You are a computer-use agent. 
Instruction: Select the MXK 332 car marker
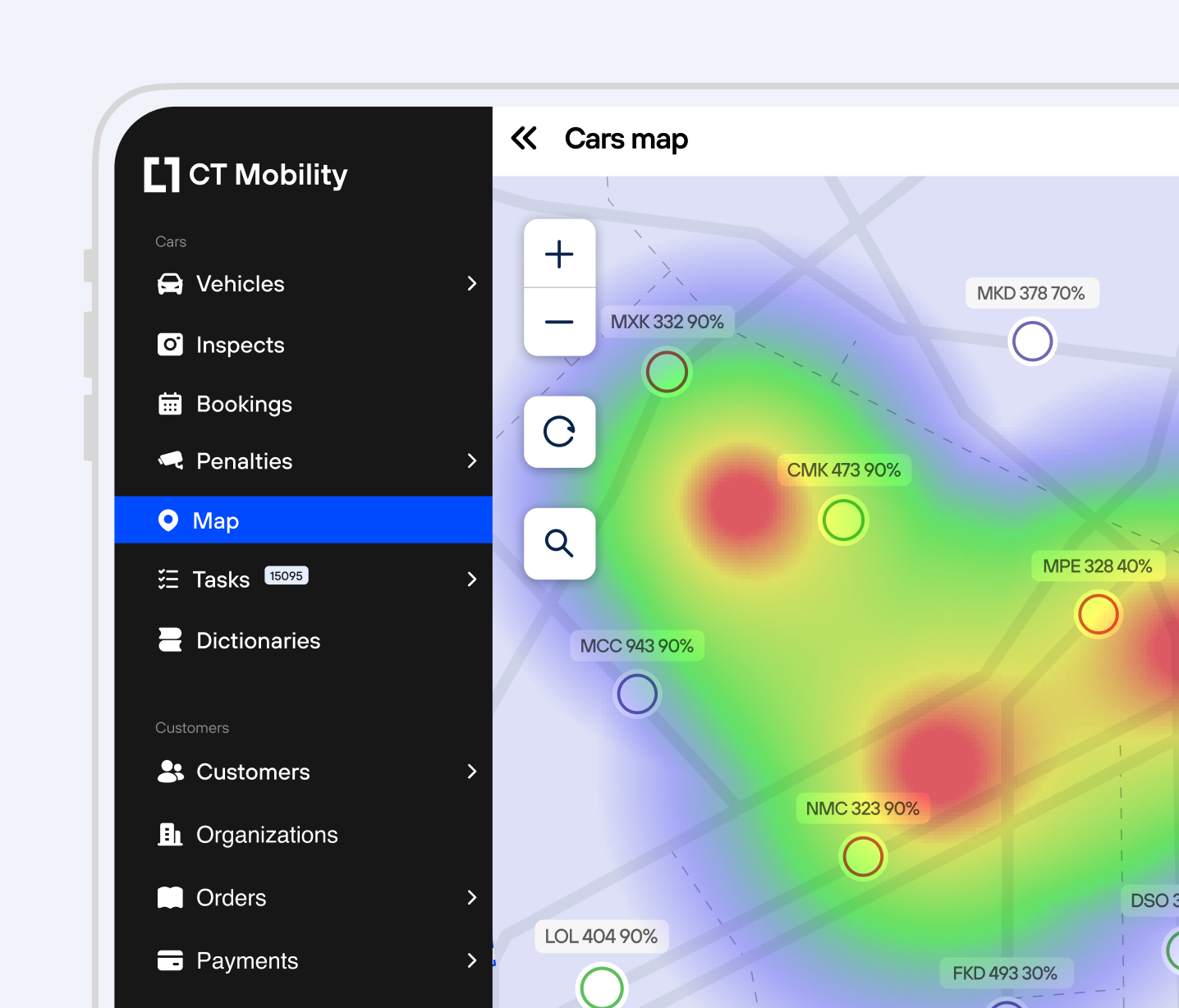click(x=667, y=372)
